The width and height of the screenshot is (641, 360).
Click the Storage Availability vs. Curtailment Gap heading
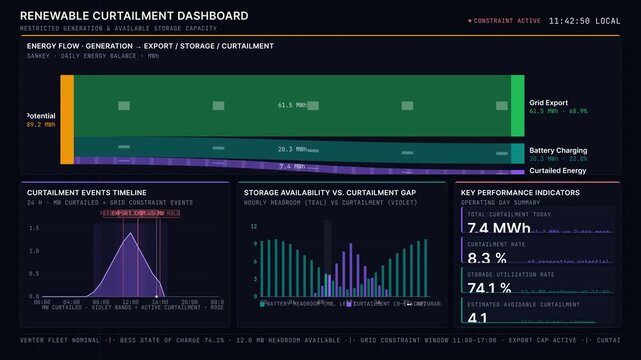(x=330, y=192)
